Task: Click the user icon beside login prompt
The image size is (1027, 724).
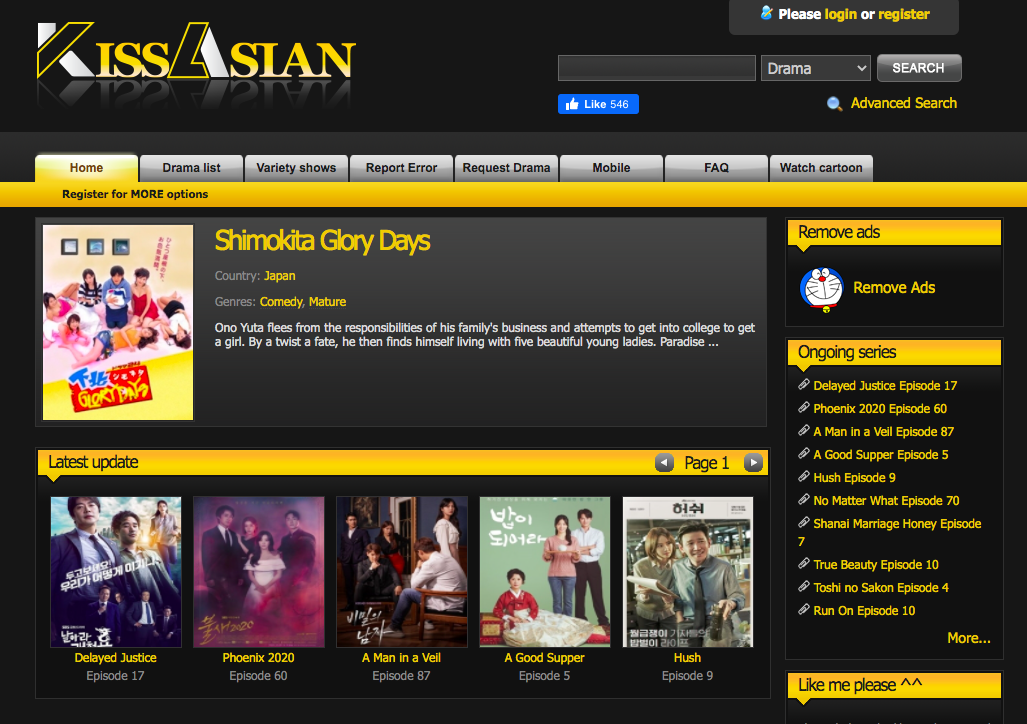Action: [x=766, y=13]
